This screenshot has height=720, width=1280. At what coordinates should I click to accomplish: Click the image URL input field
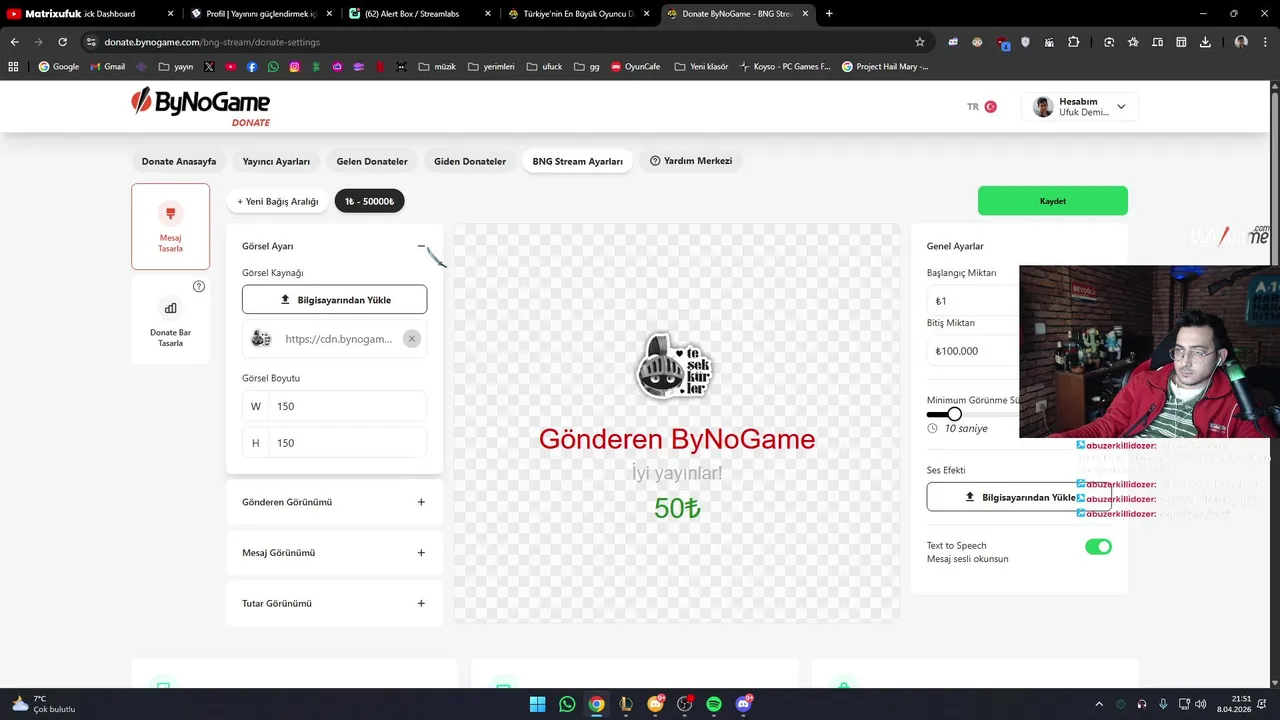(339, 339)
